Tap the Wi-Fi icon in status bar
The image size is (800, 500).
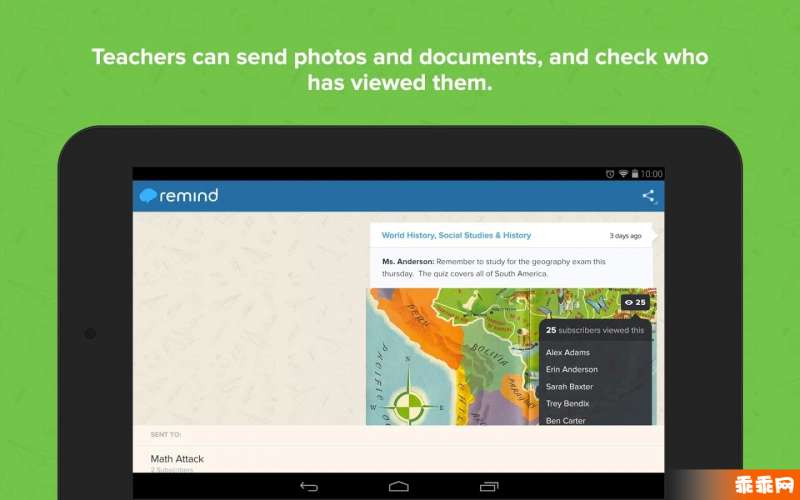(623, 174)
